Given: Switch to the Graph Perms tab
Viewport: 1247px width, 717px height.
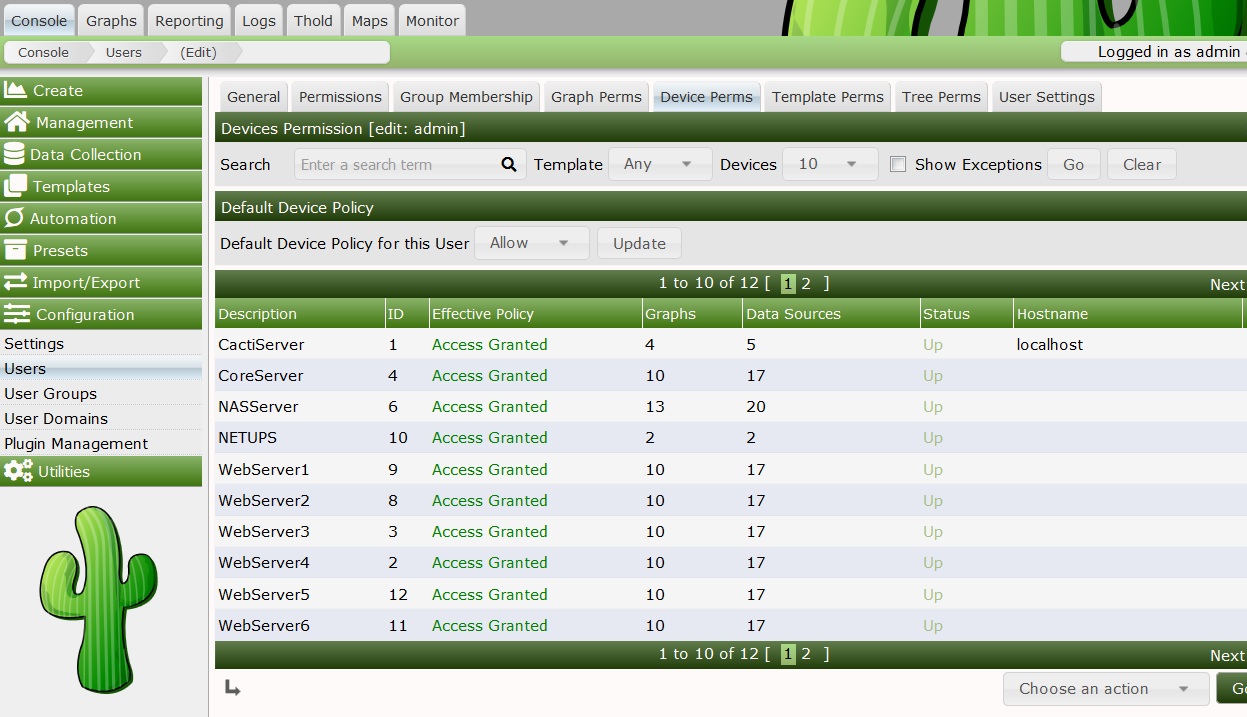Looking at the screenshot, I should pos(596,97).
